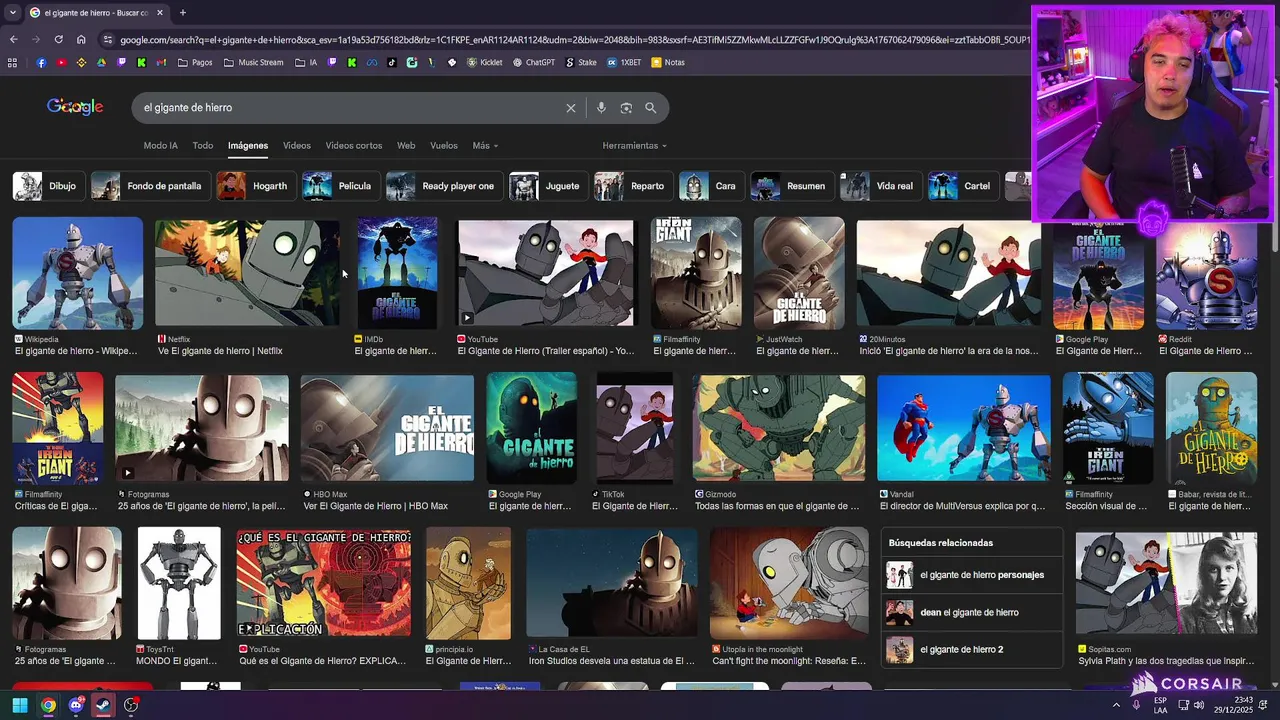Open the Wikipedia Iron Giant image result
1280x720 pixels.
pos(78,273)
